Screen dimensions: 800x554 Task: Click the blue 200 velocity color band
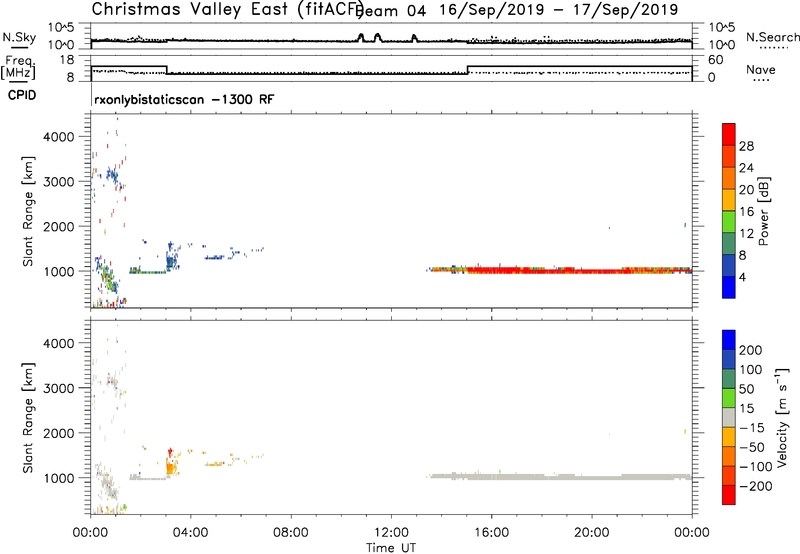click(729, 340)
